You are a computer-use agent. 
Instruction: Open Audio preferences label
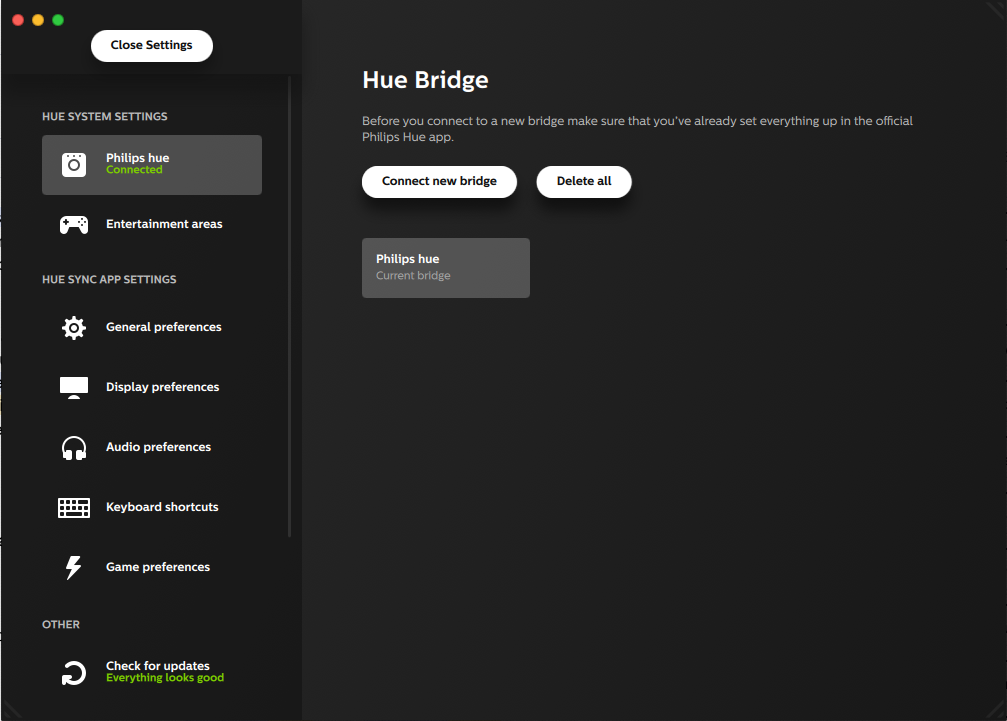[158, 447]
